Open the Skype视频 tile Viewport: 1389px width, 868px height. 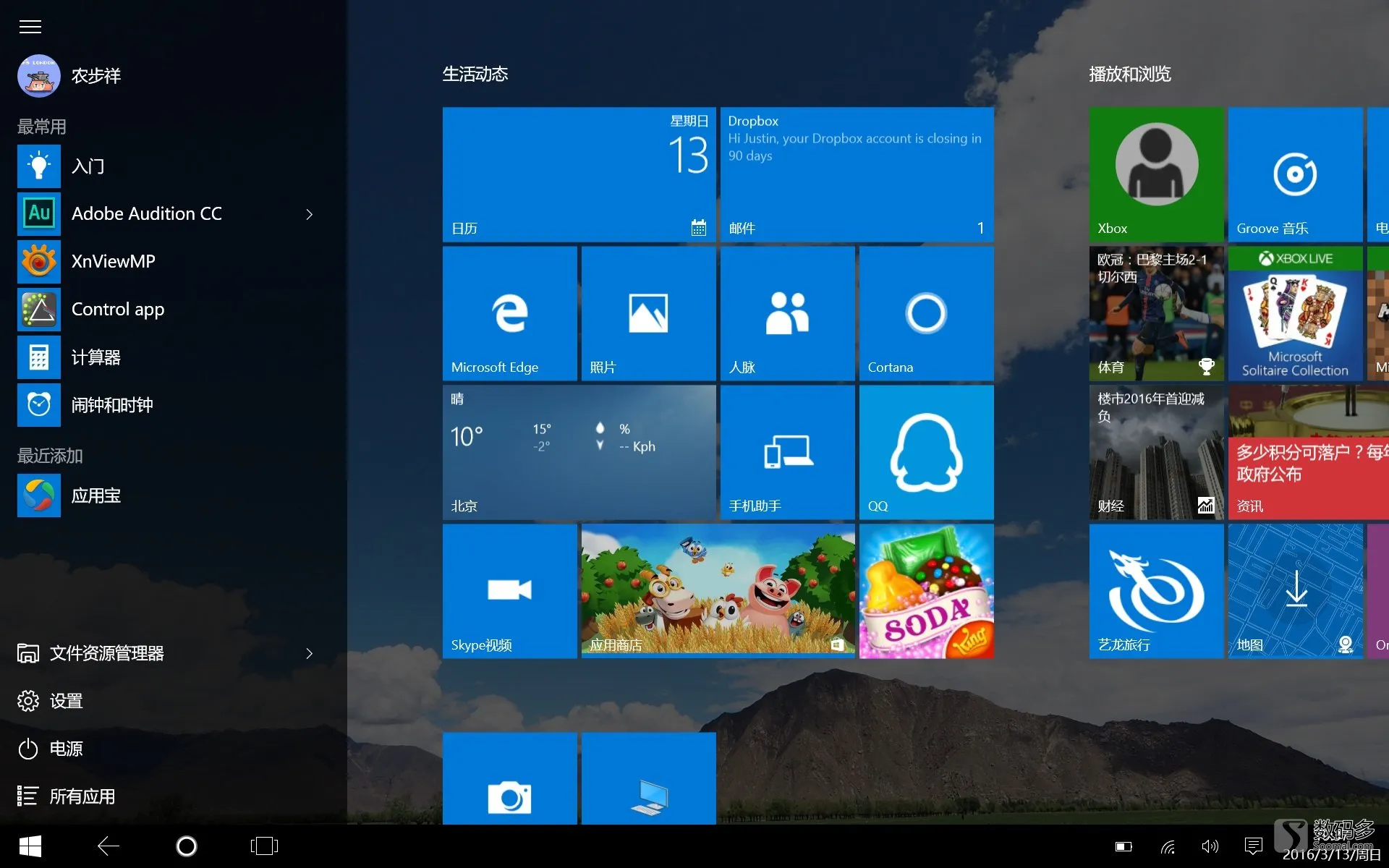(509, 591)
